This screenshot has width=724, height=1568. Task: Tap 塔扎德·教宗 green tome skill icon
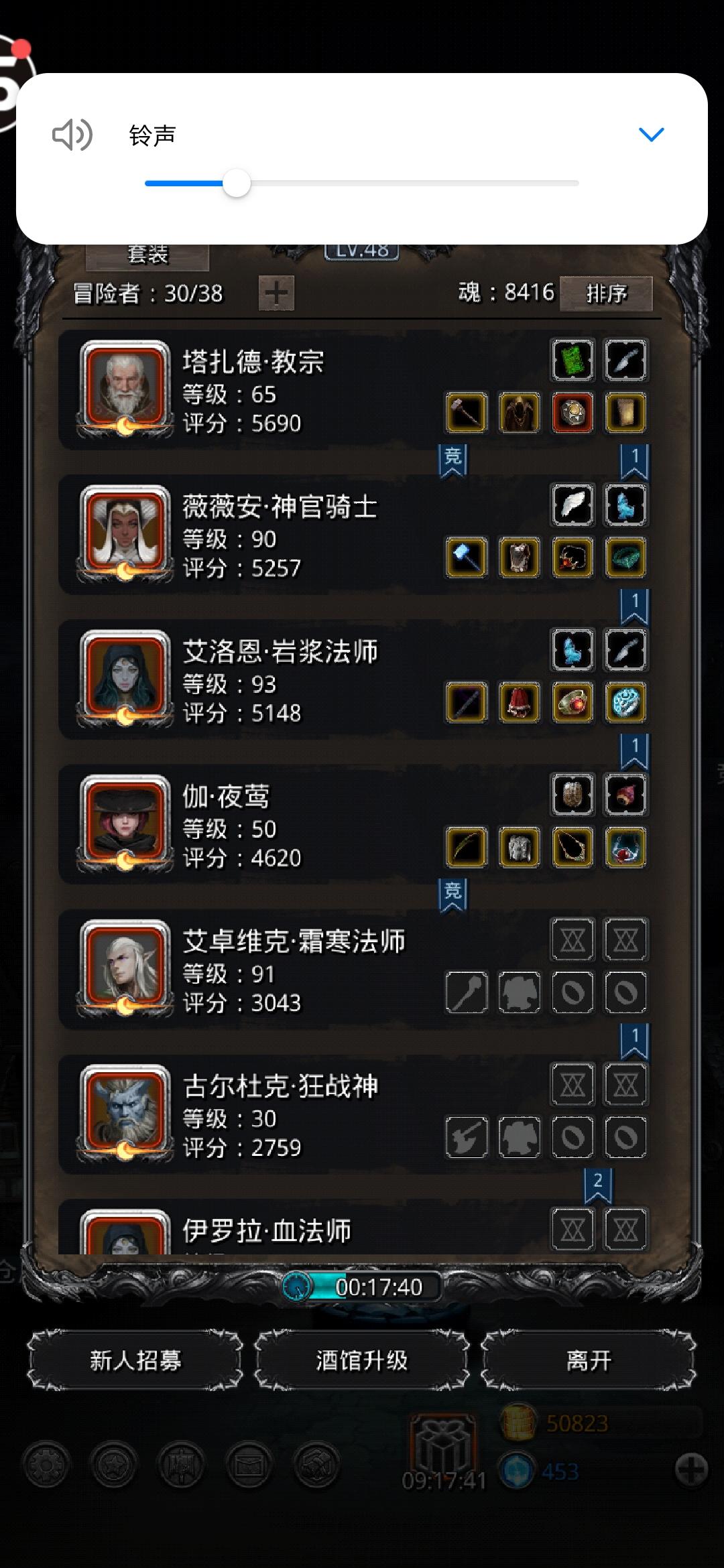click(572, 360)
